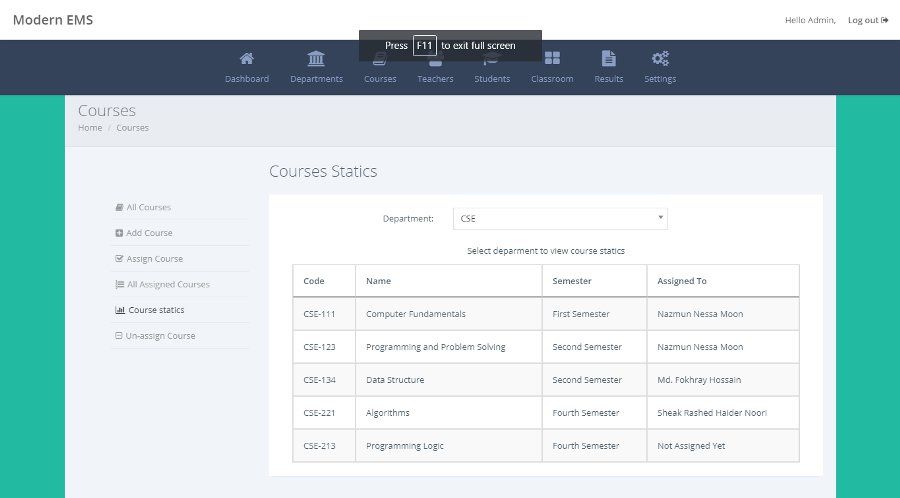Click the Classroom grid icon

pyautogui.click(x=552, y=58)
